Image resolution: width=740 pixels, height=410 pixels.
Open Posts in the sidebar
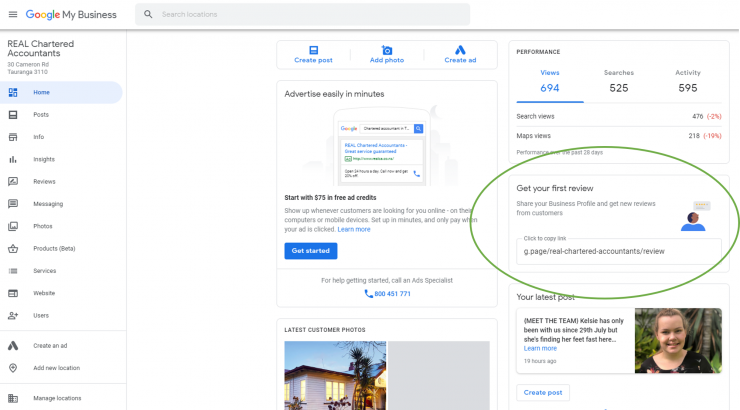point(41,115)
